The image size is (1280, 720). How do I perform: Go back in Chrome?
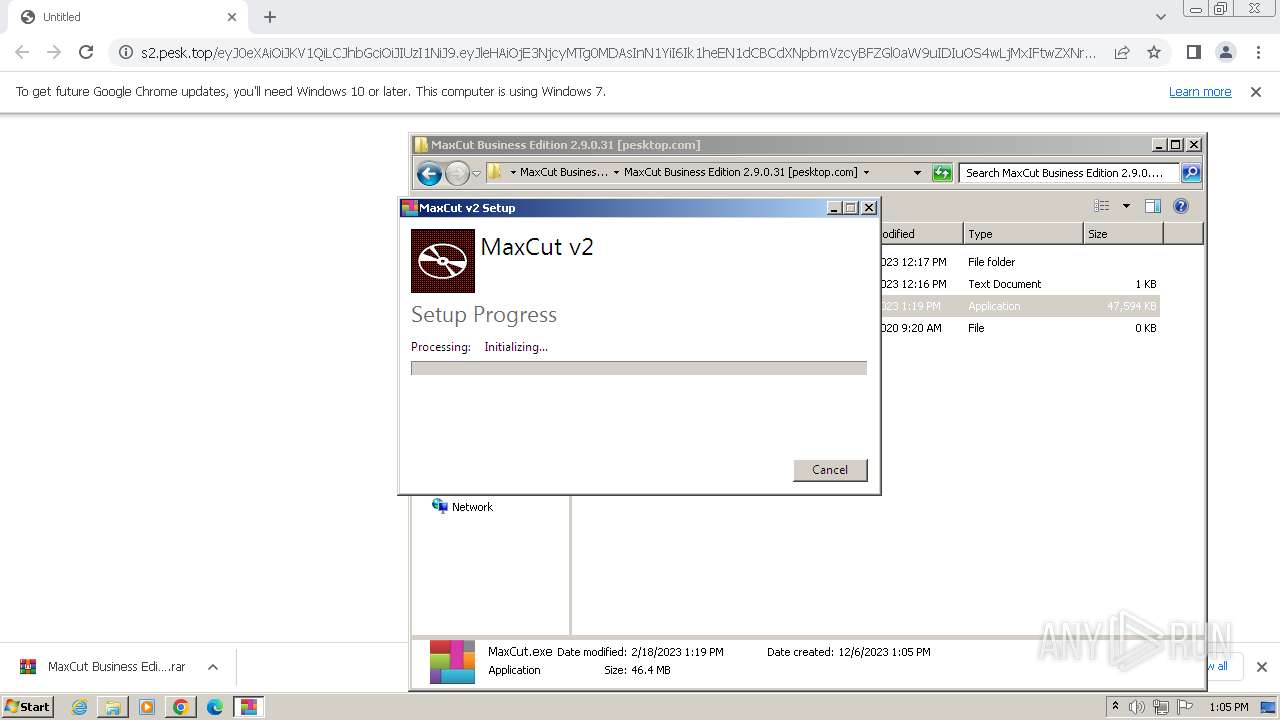(22, 52)
